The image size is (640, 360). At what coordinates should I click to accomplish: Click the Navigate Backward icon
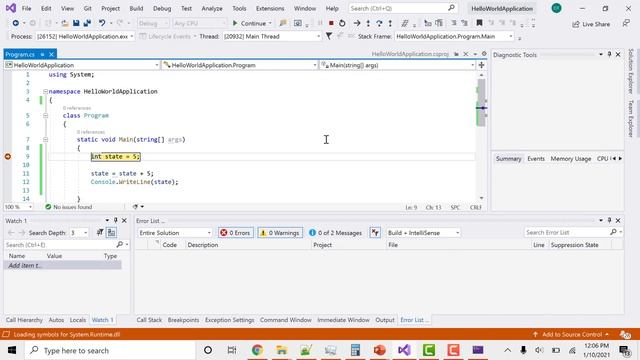pyautogui.click(x=15, y=23)
